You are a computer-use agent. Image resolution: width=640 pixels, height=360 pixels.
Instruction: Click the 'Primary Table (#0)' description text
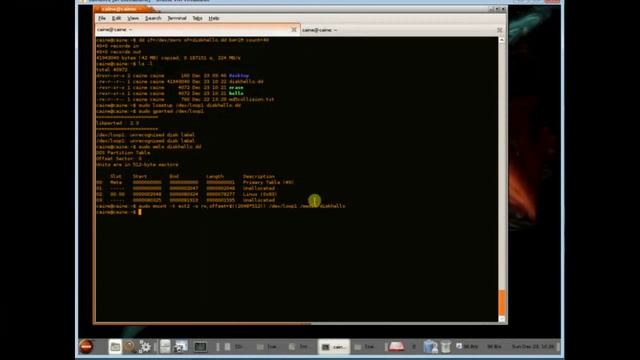tap(268, 182)
